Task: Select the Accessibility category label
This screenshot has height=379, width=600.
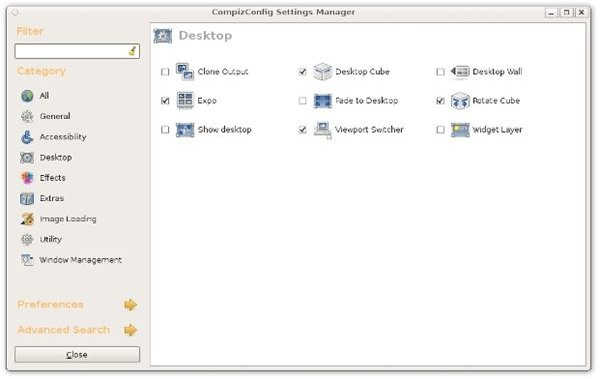Action: tap(63, 137)
